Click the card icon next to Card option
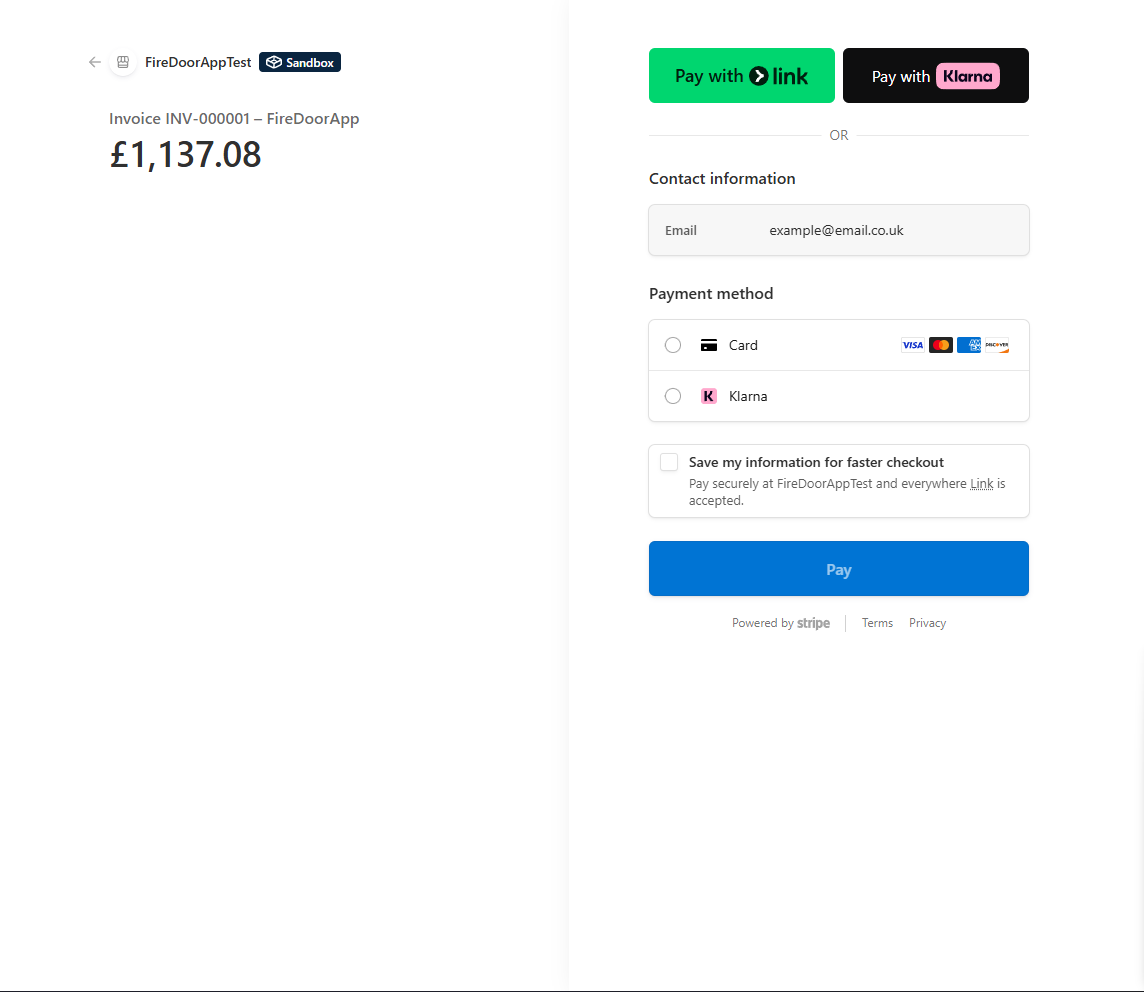1144x992 pixels. 709,344
